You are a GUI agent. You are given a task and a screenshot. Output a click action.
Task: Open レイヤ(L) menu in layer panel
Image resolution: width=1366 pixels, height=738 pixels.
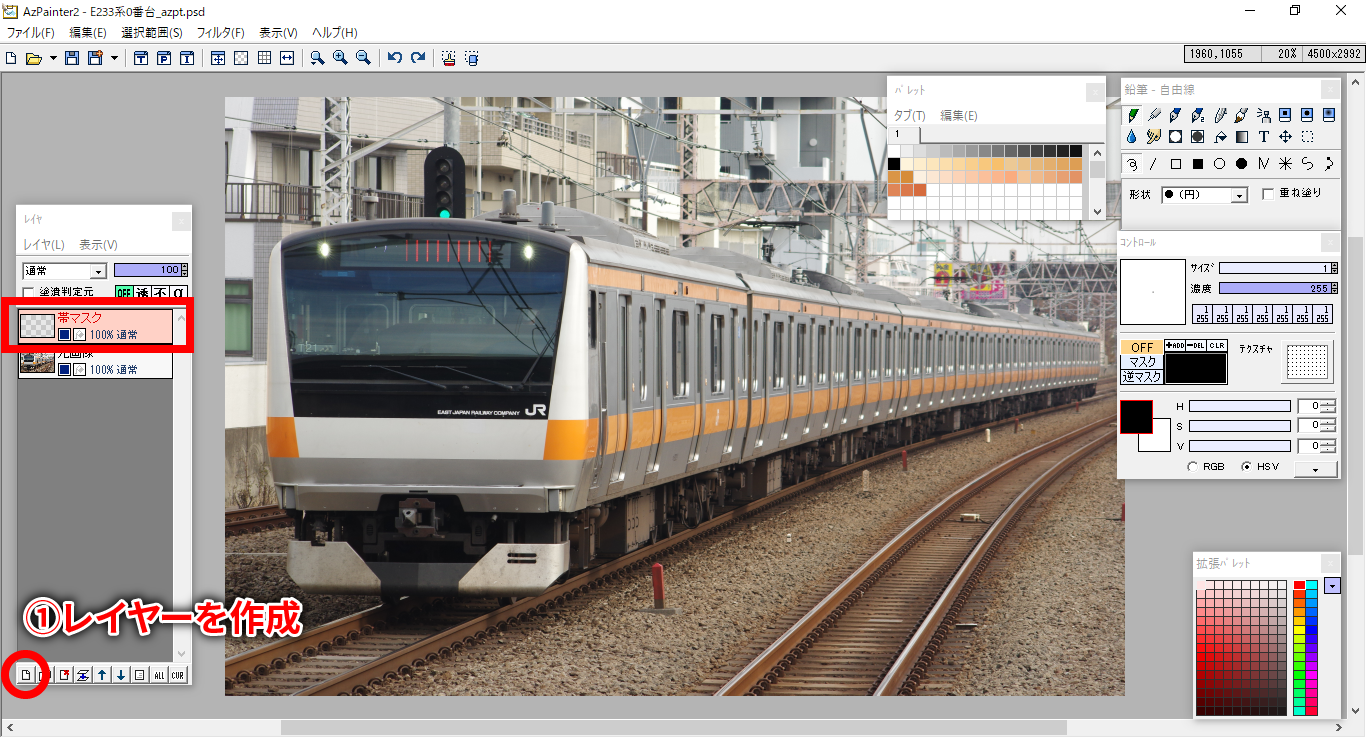tap(44, 245)
